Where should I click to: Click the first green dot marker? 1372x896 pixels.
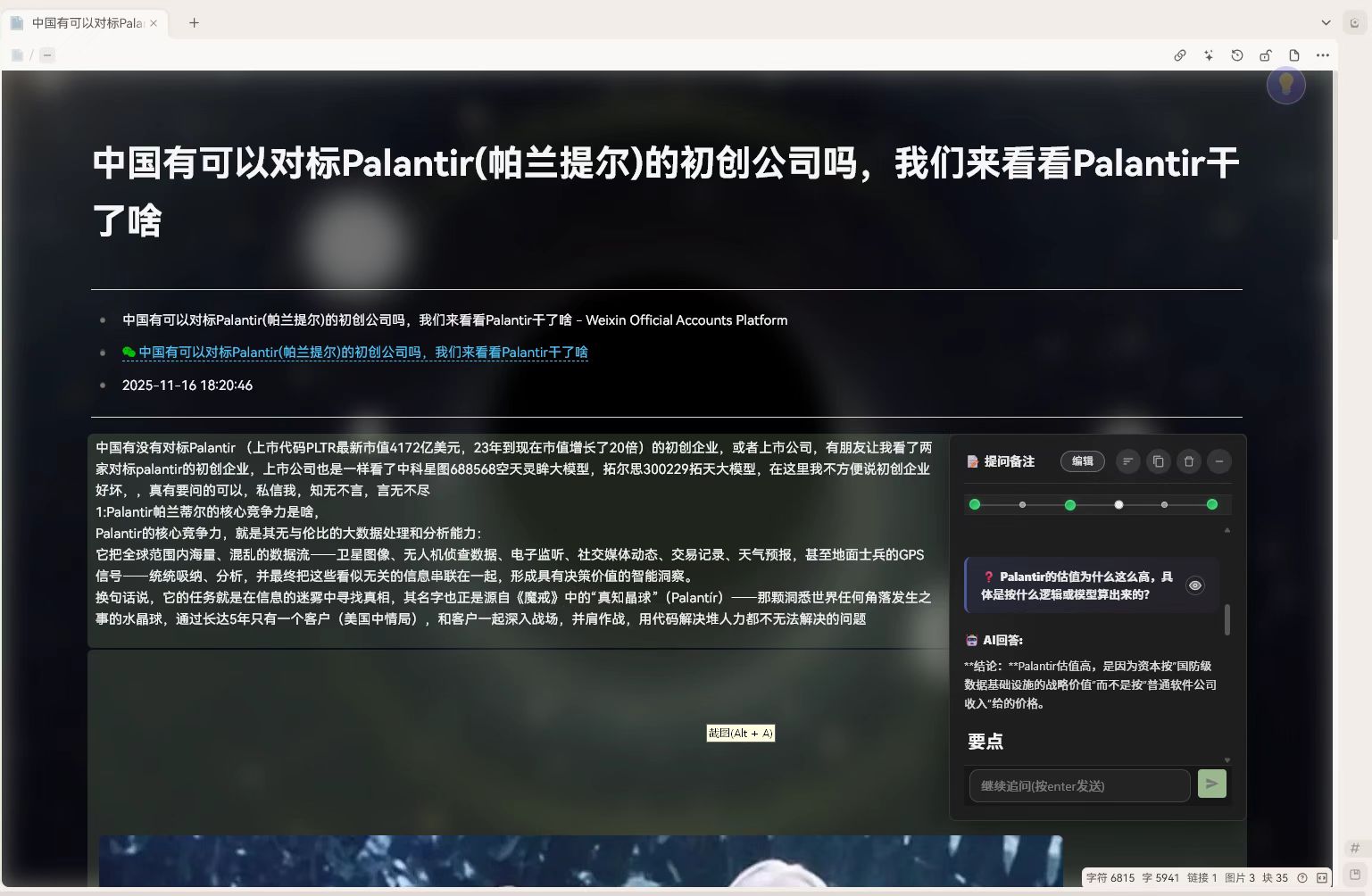(974, 504)
